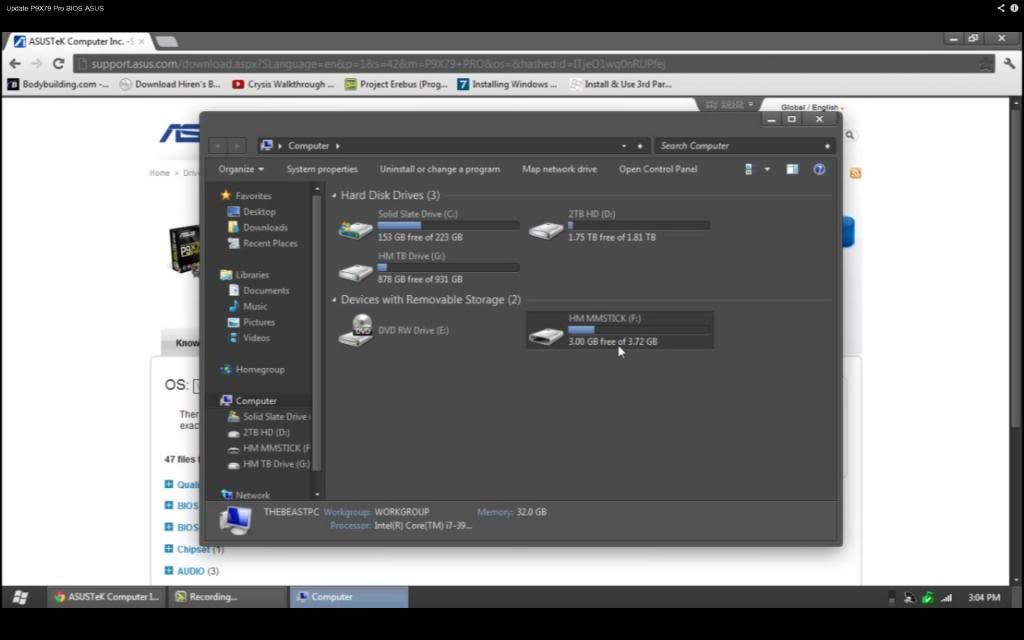Select Desktop in Favorites
The height and width of the screenshot is (640, 1024).
point(259,212)
